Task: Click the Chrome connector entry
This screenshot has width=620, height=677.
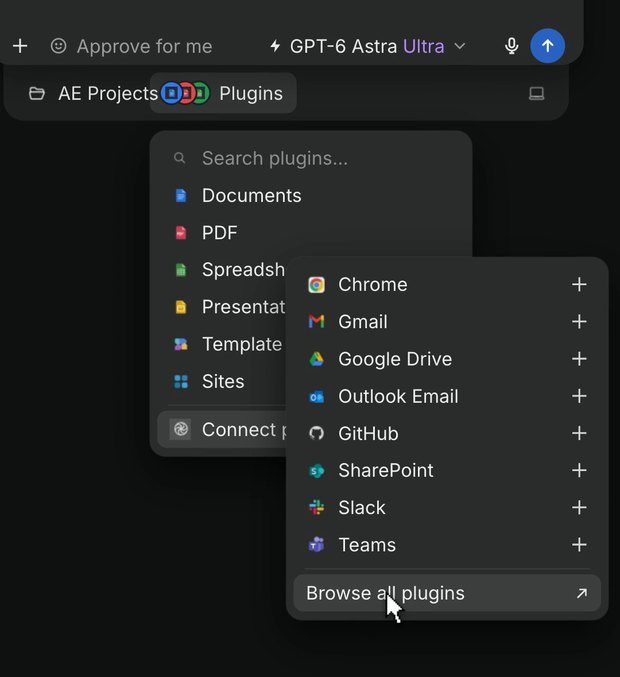Action: point(447,285)
